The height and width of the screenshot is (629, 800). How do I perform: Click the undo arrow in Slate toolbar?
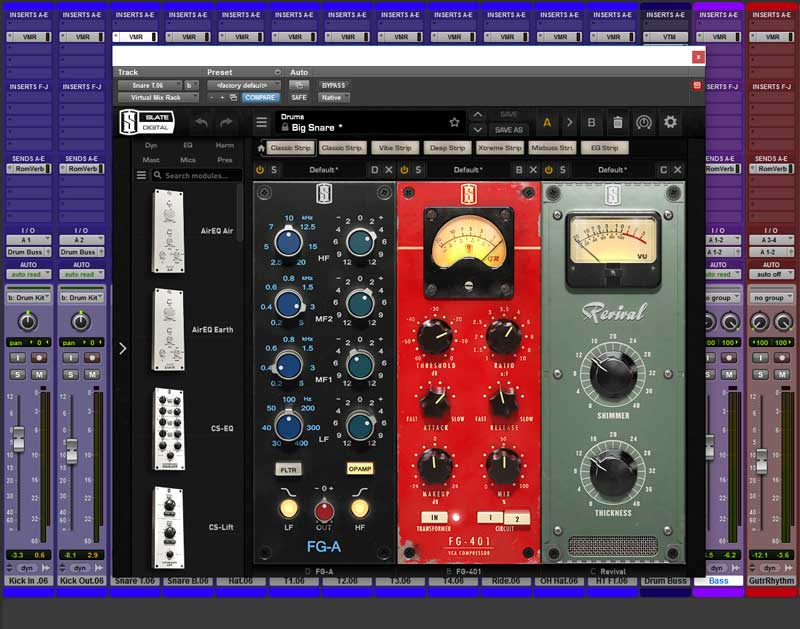coord(201,122)
